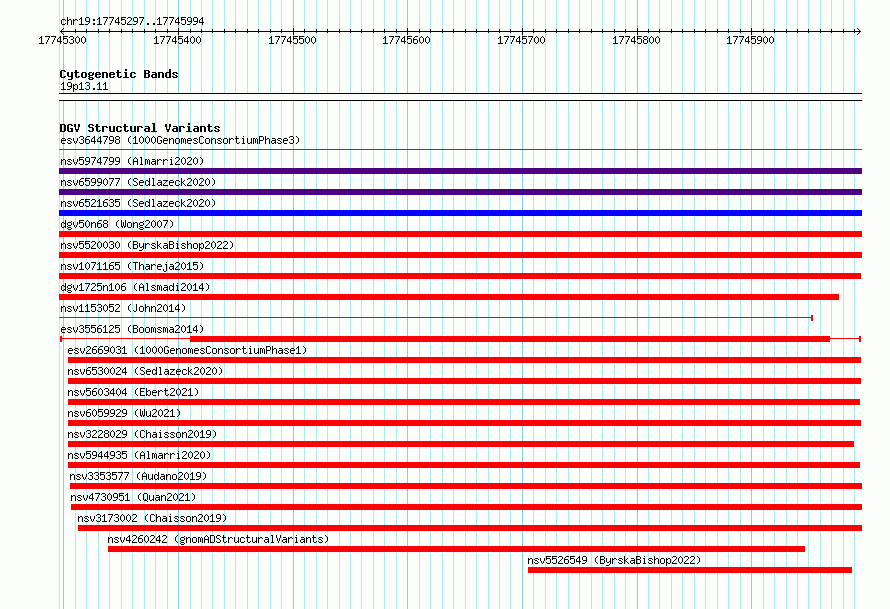The image size is (890, 609).
Task: Click the nsv6599077 Sedlazeck2020 variant label
Action: coord(138,182)
